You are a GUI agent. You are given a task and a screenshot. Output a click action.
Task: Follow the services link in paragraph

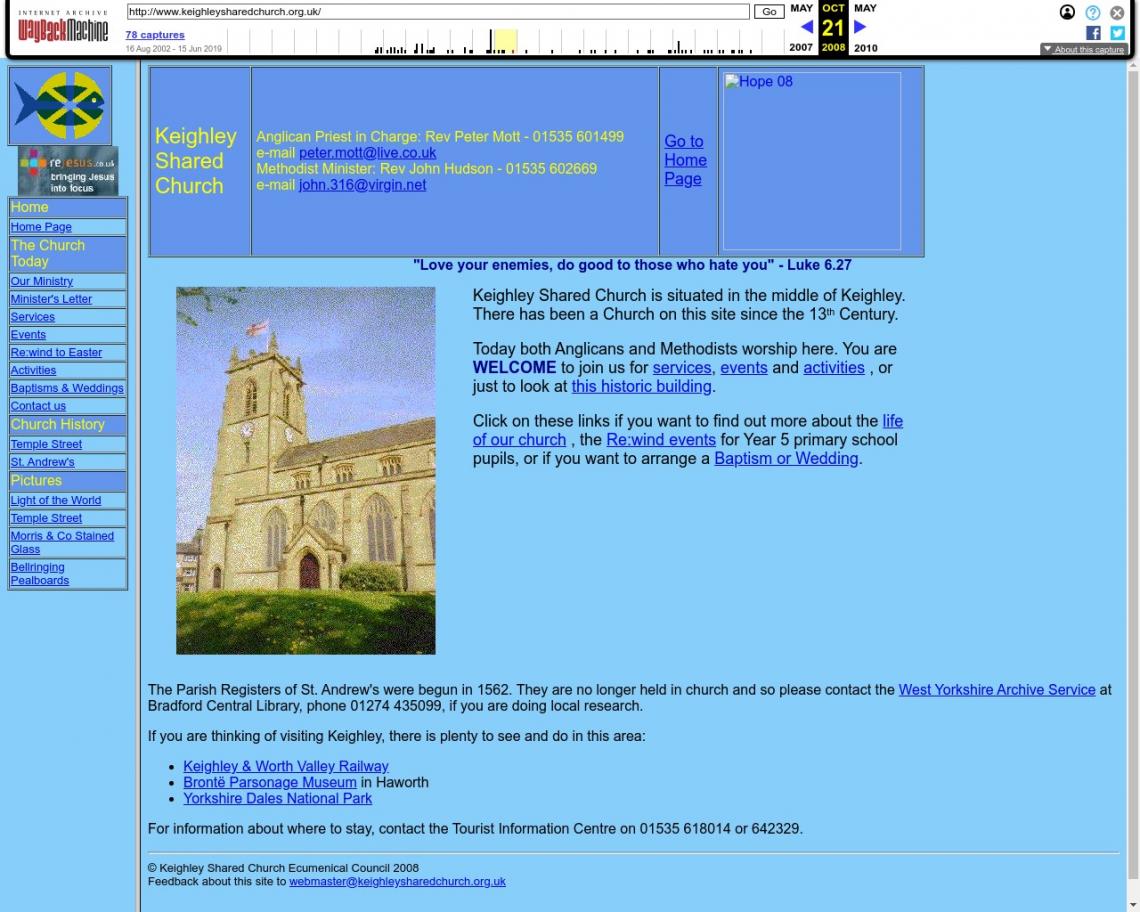tap(682, 368)
